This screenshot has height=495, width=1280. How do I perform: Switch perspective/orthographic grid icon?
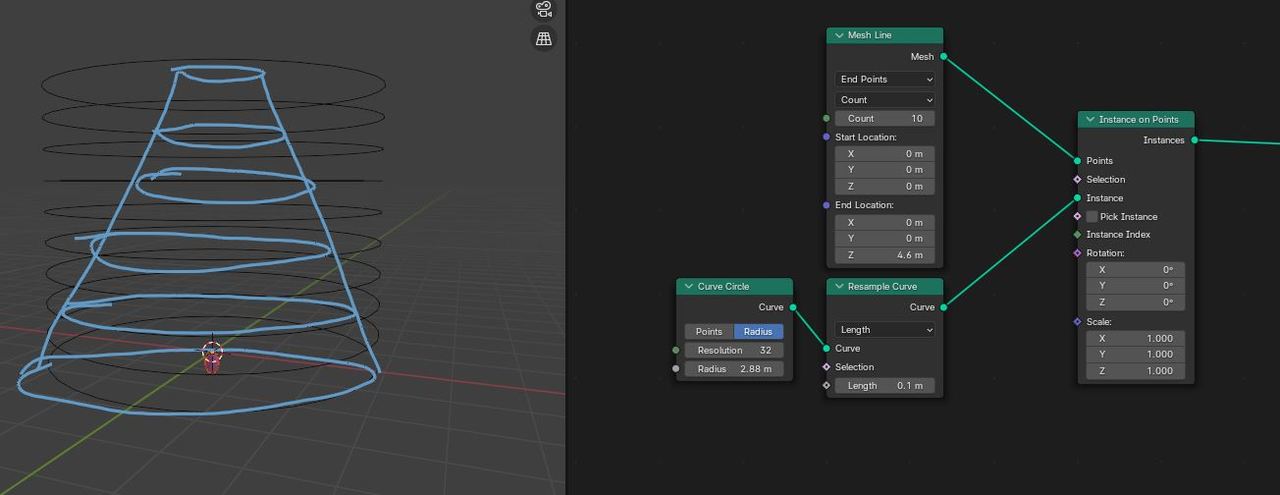[x=544, y=39]
